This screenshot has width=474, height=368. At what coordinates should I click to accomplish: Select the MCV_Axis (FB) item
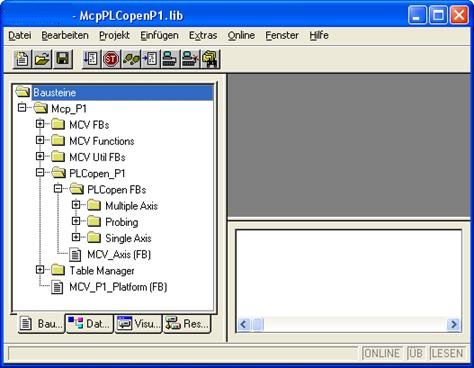[119, 255]
